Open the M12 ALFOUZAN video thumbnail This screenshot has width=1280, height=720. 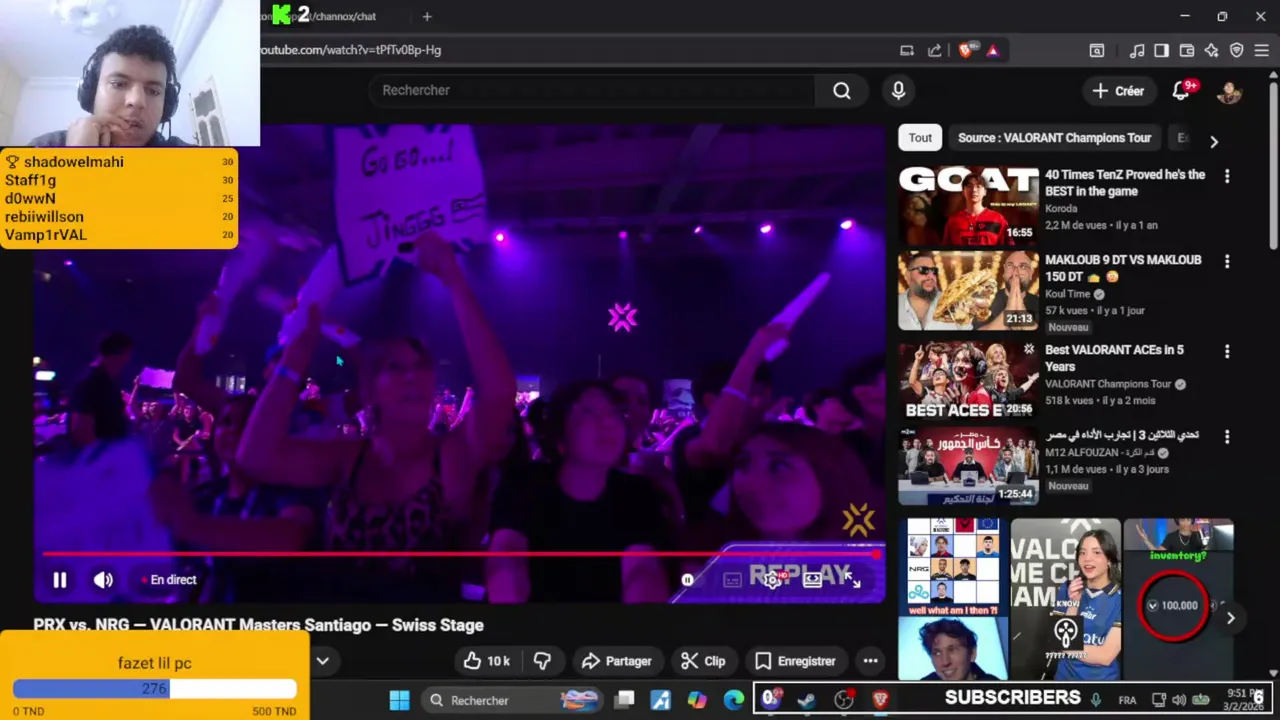[968, 466]
